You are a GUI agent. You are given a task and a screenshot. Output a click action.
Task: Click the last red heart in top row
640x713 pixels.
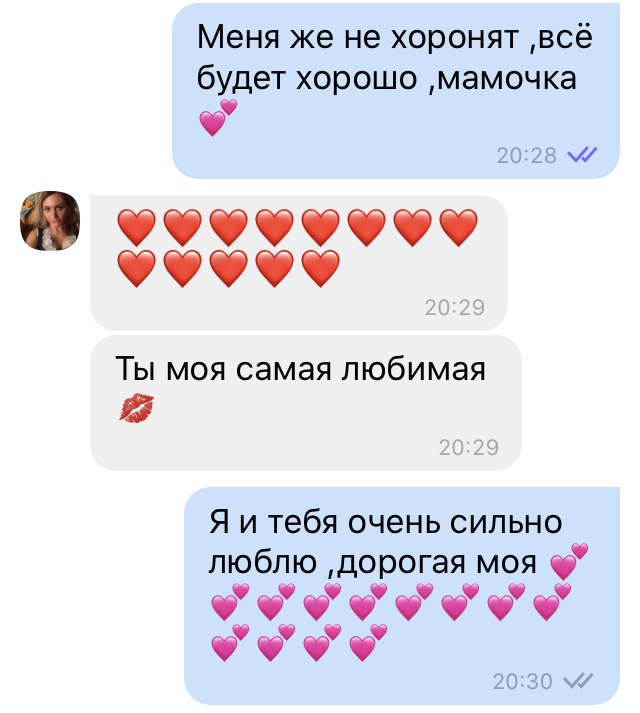(459, 227)
